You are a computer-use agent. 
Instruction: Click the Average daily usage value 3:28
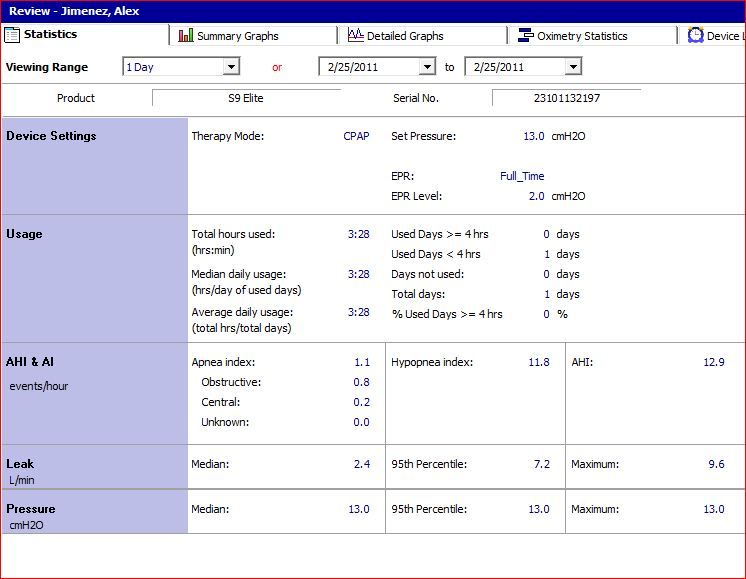point(359,312)
